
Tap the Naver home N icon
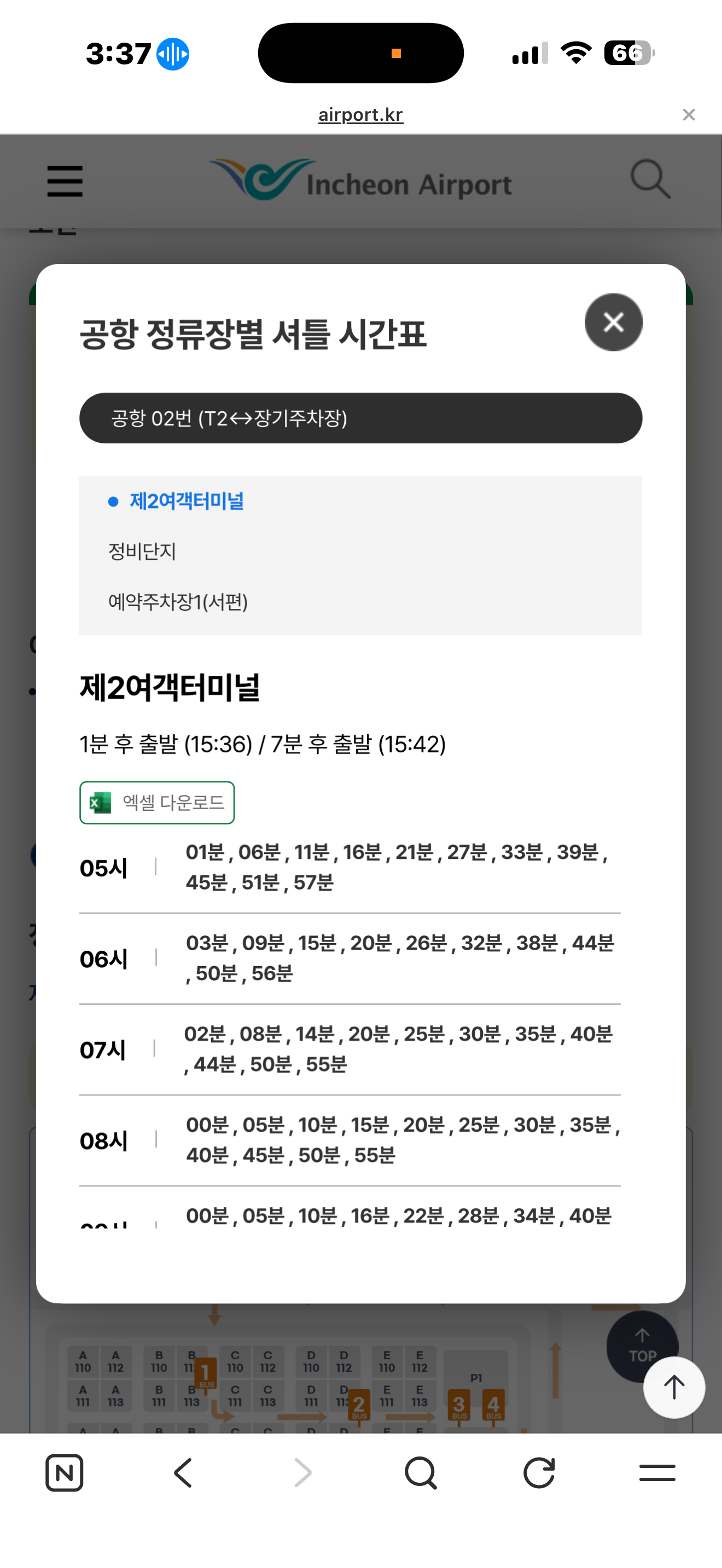point(64,1473)
